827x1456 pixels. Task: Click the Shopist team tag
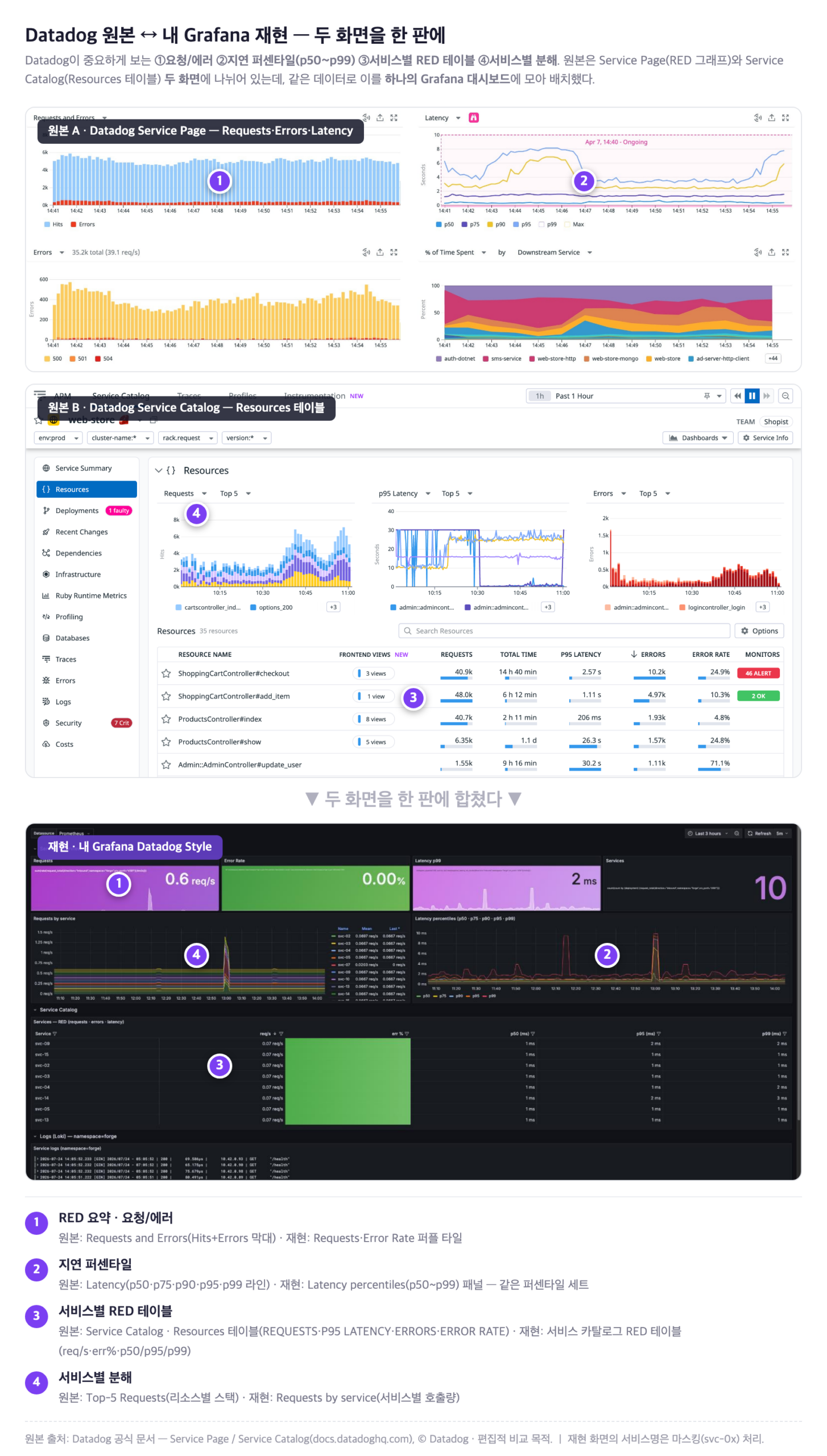[775, 421]
